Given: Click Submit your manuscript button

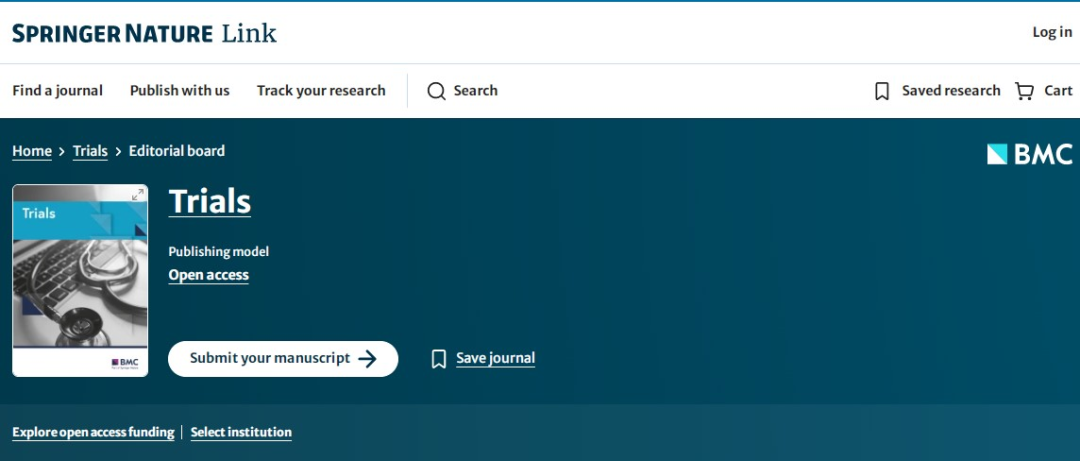Looking at the screenshot, I should click(x=283, y=359).
